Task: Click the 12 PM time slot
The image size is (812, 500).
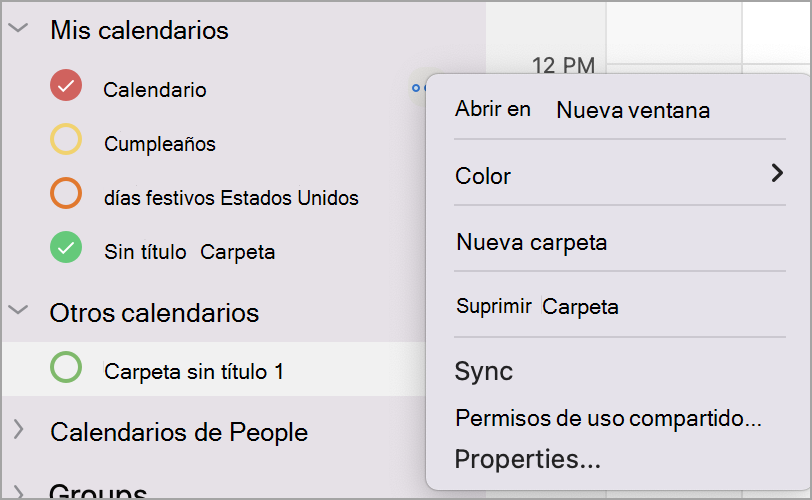Action: coord(563,65)
